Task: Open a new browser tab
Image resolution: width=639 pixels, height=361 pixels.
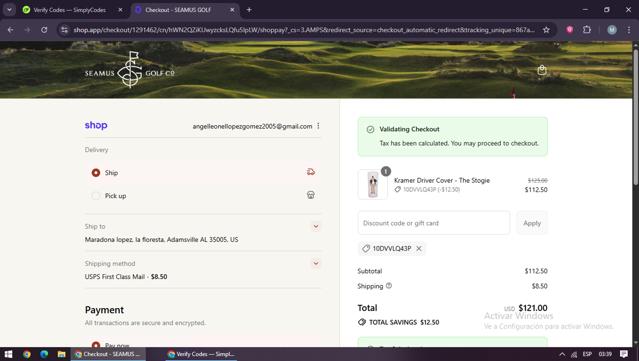Action: point(249,10)
